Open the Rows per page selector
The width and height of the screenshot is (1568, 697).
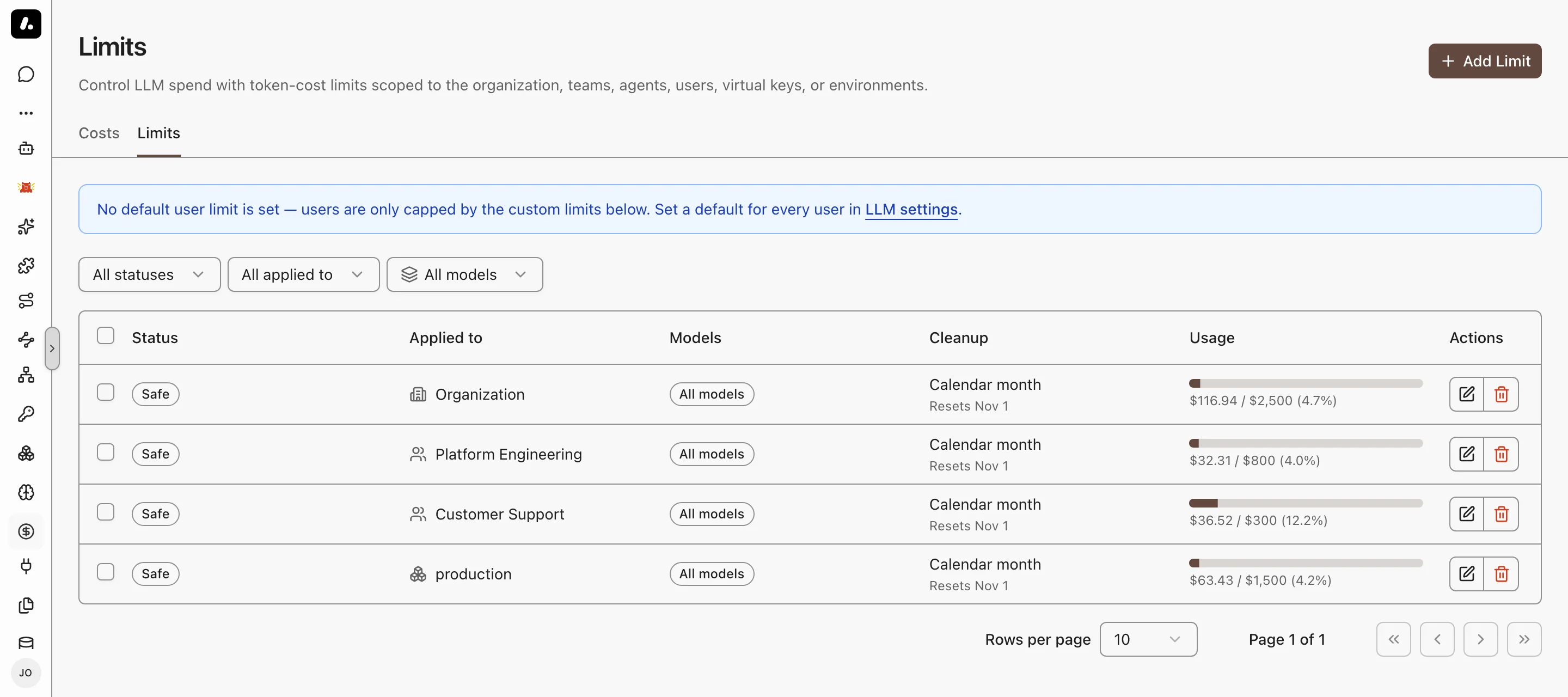point(1148,640)
